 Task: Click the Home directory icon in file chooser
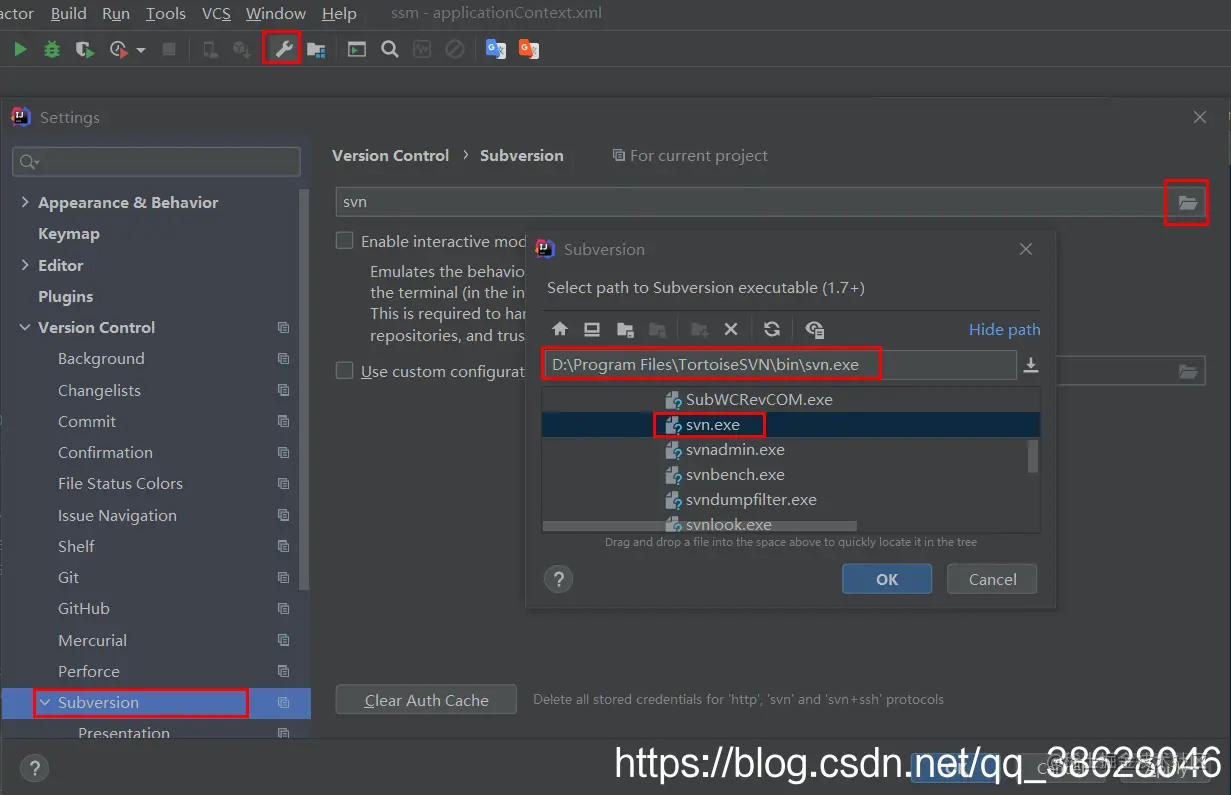(560, 329)
